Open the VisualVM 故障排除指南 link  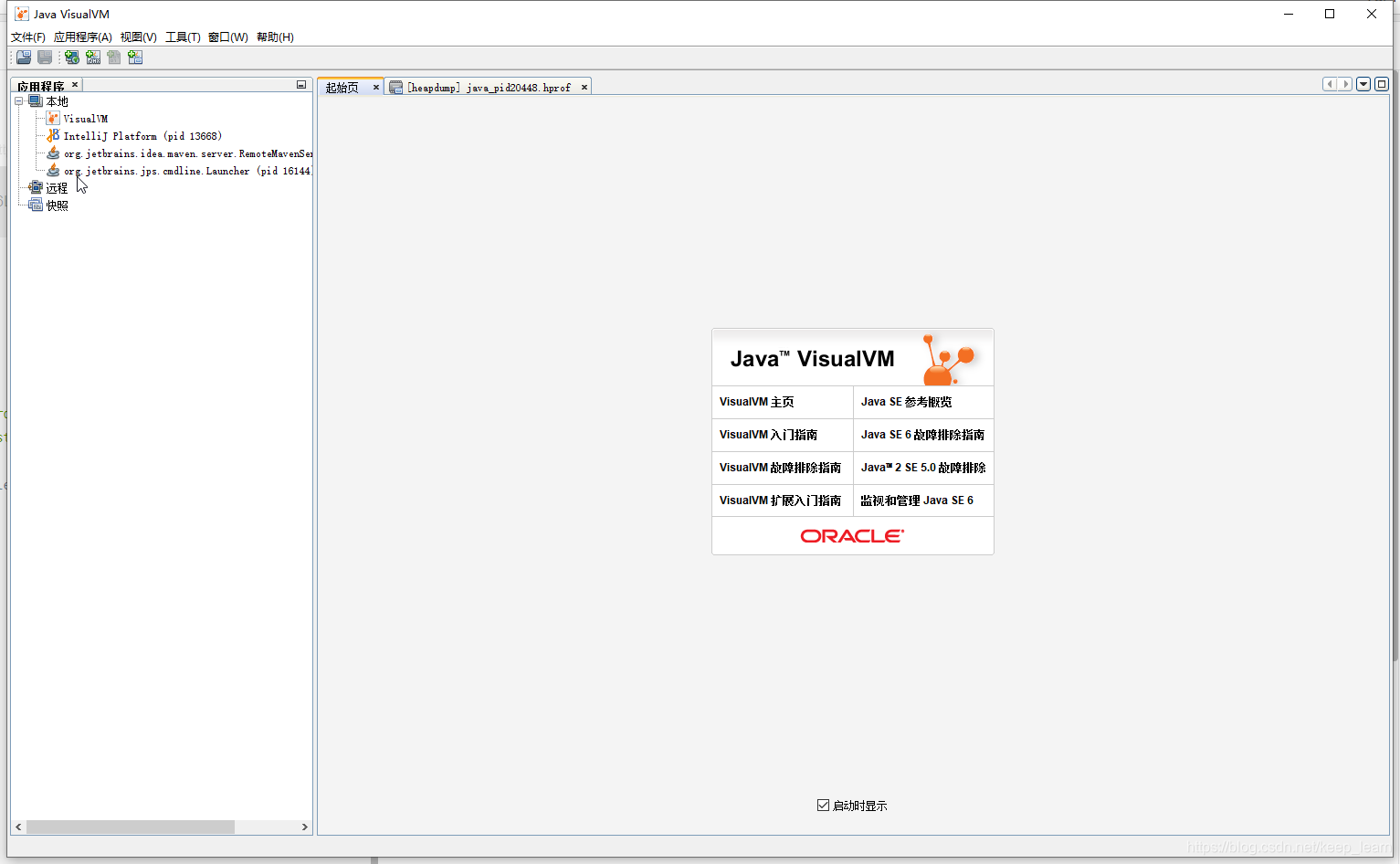click(x=780, y=468)
